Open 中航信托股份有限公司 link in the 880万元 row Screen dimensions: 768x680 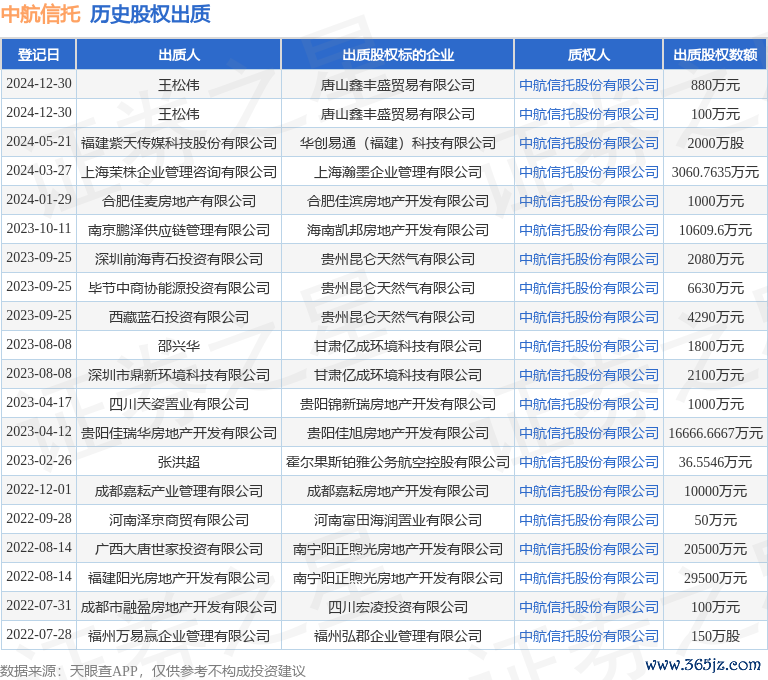[x=589, y=85]
